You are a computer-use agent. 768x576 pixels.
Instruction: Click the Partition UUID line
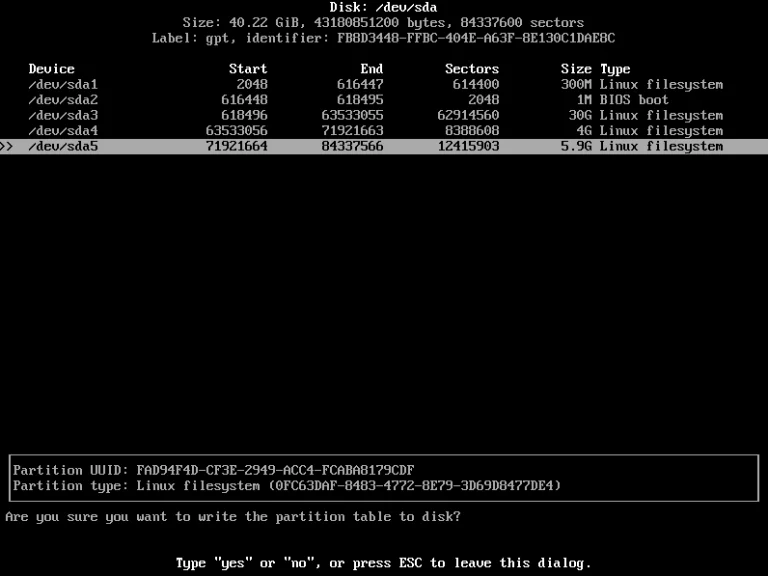pos(214,470)
